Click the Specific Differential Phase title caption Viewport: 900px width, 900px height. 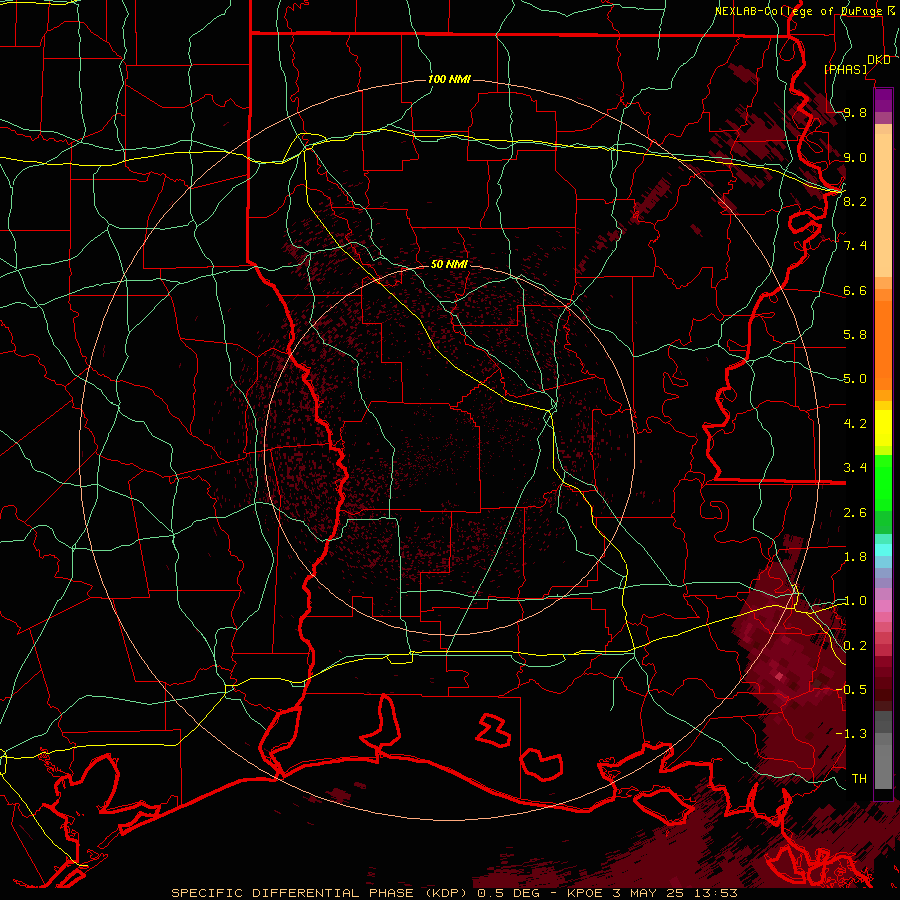[455, 893]
